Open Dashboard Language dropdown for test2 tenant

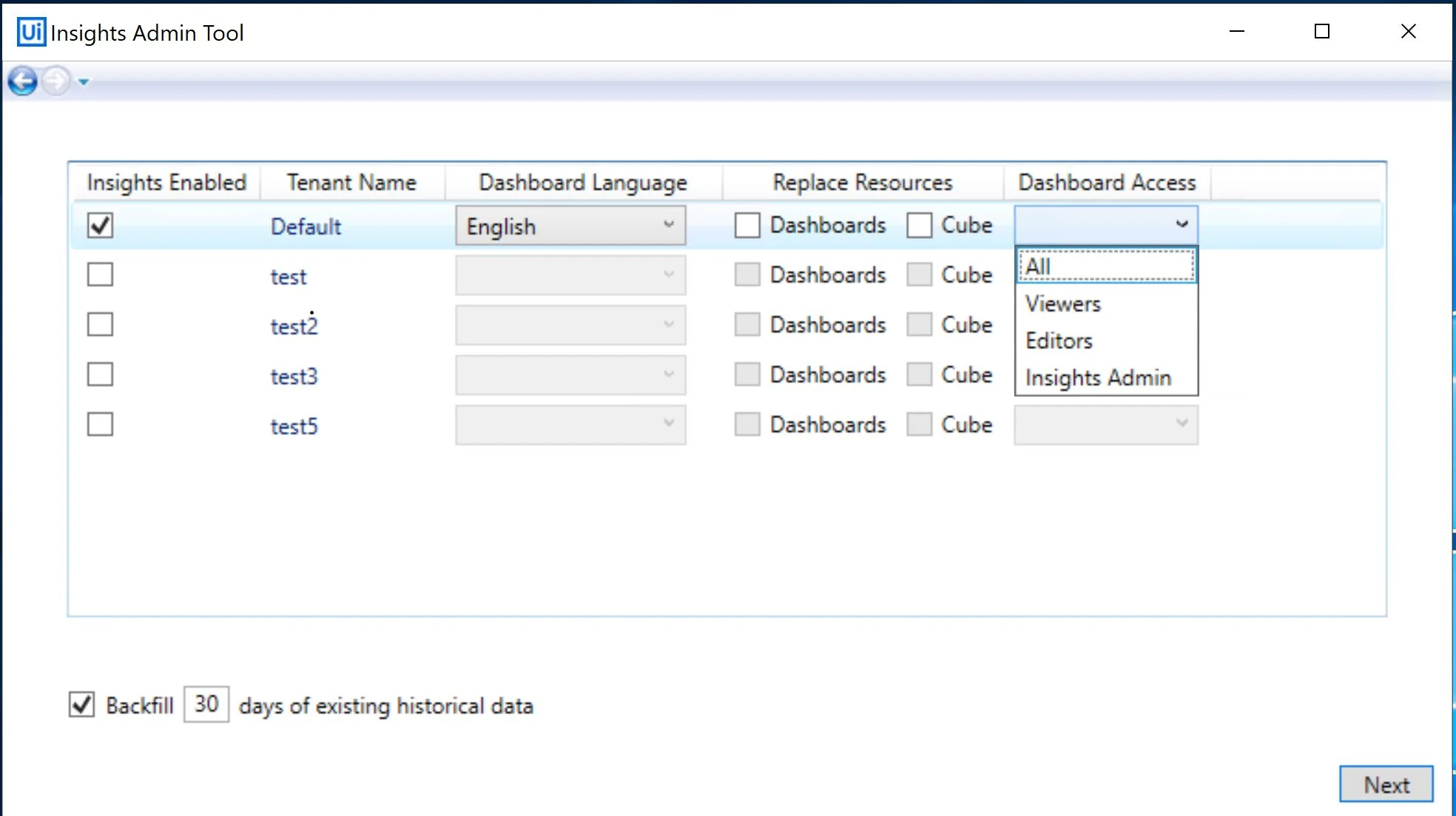[570, 325]
